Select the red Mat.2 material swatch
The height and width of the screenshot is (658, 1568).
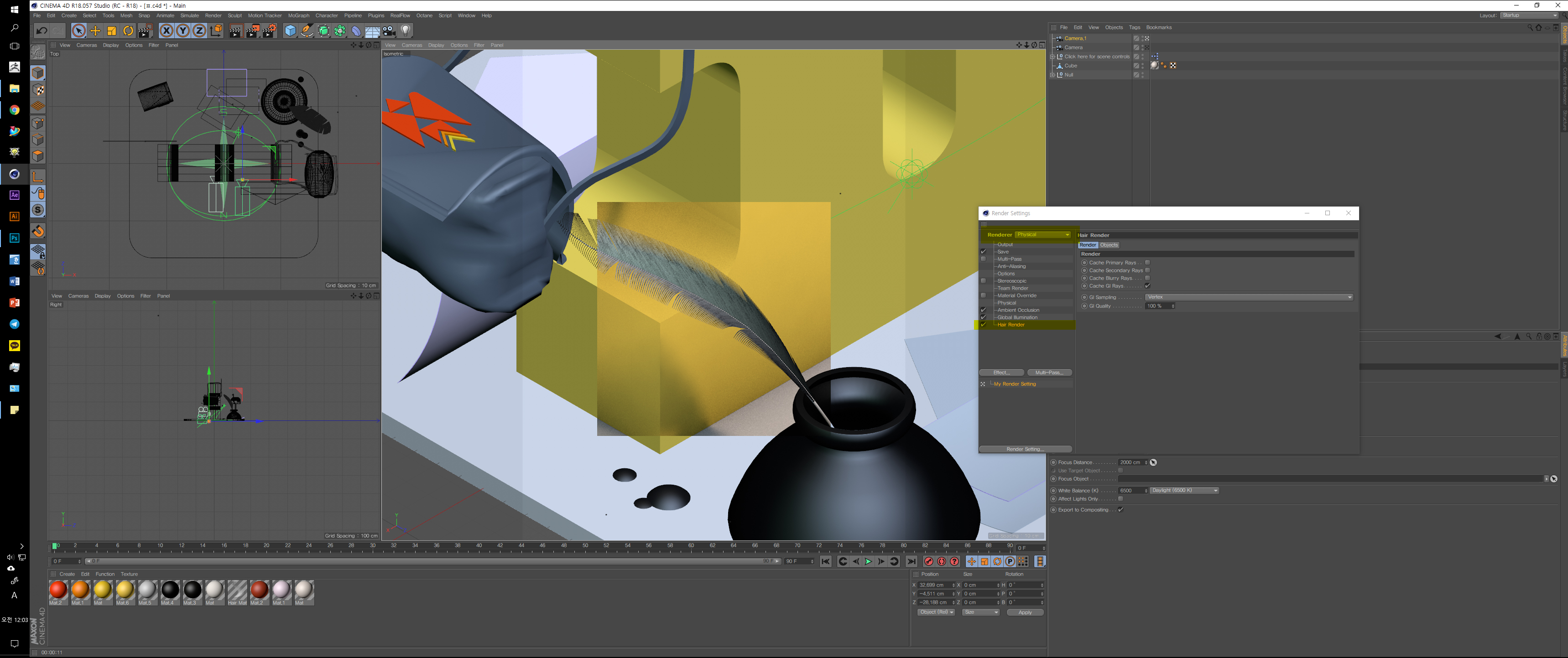coord(58,592)
